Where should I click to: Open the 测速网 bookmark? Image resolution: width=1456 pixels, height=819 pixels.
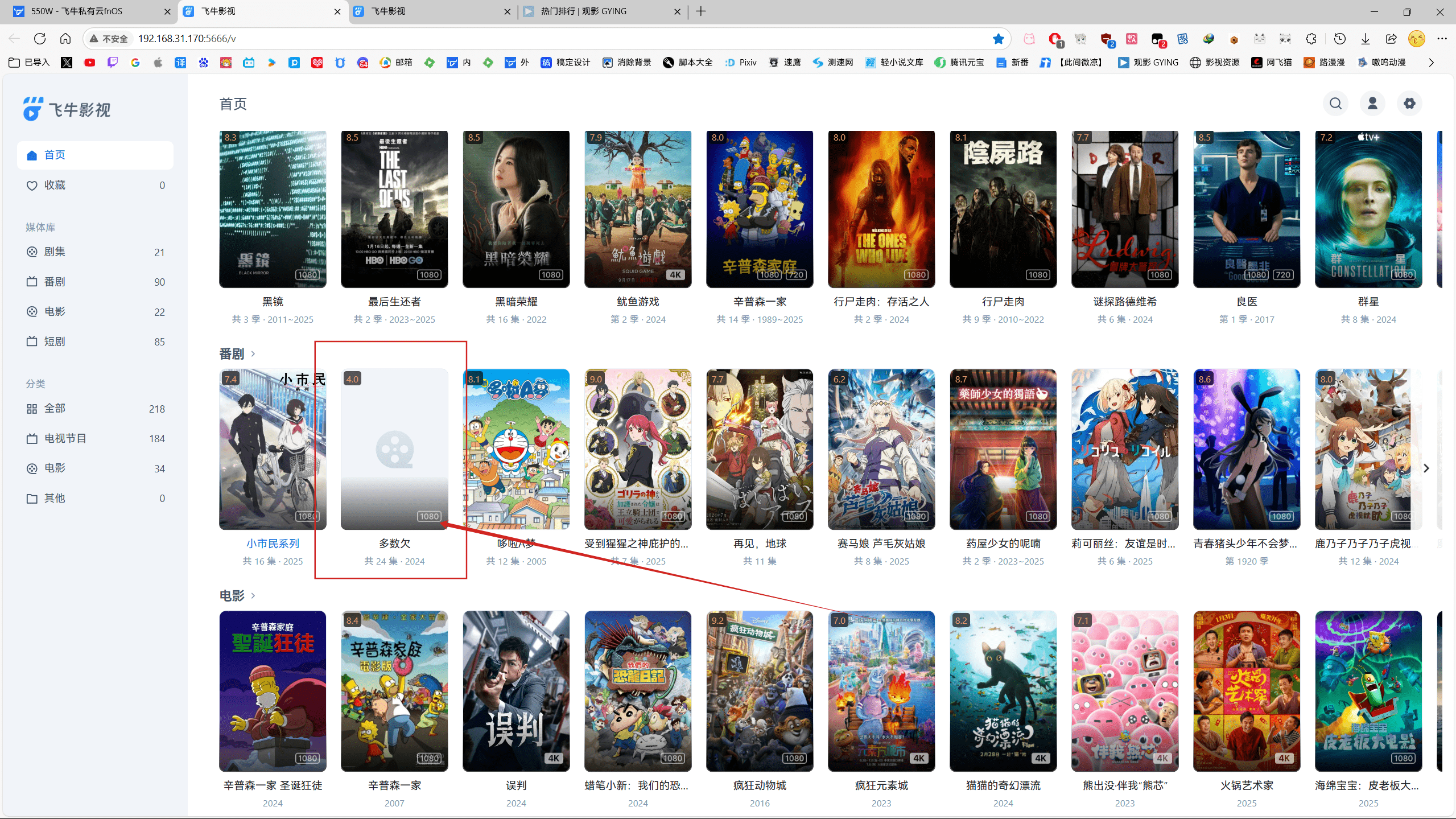(x=832, y=63)
